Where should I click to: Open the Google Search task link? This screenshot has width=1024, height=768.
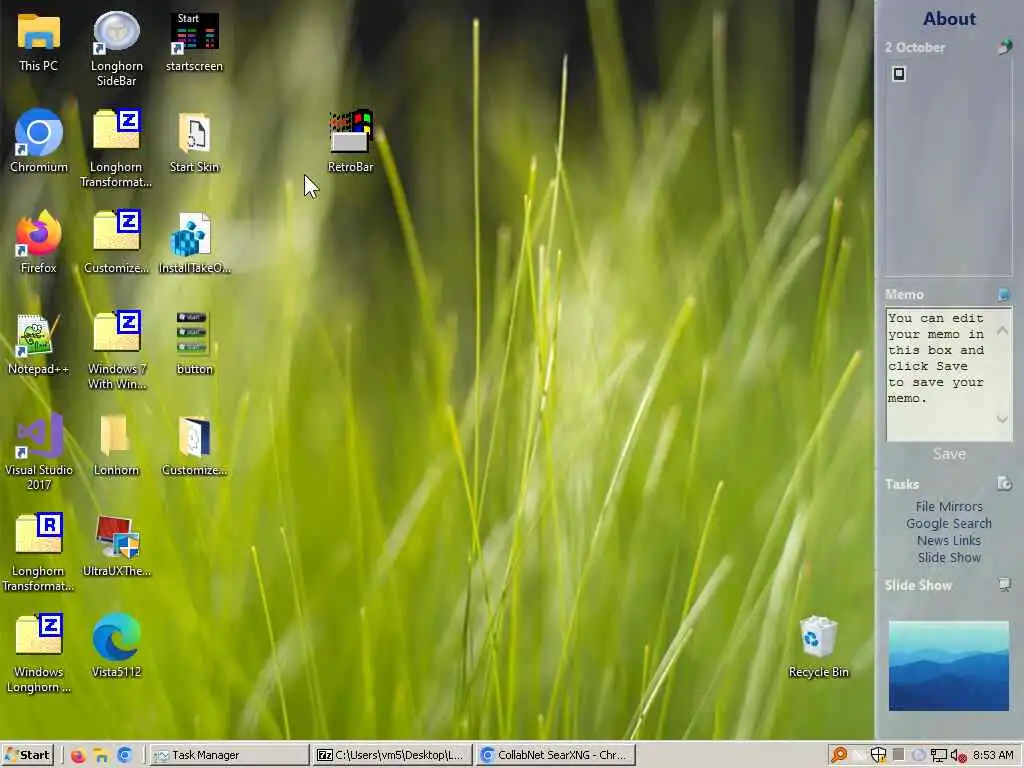click(x=949, y=524)
